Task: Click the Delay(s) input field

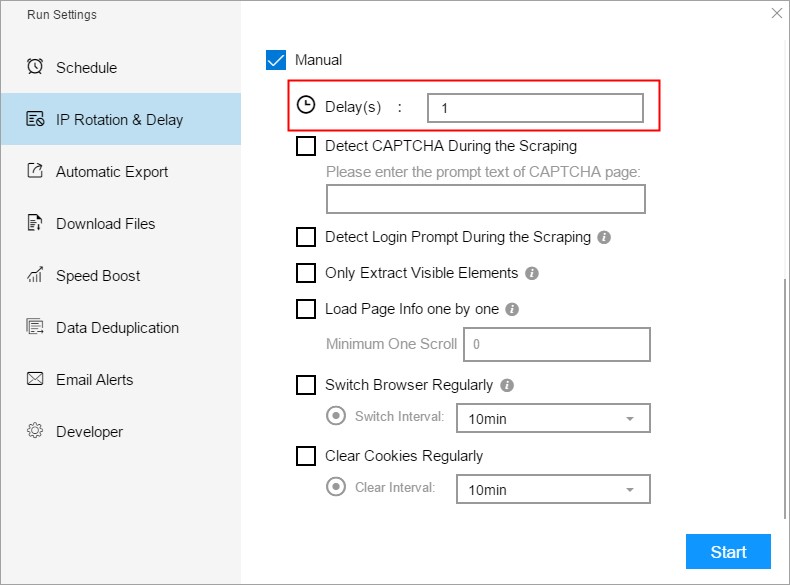Action: tap(534, 107)
